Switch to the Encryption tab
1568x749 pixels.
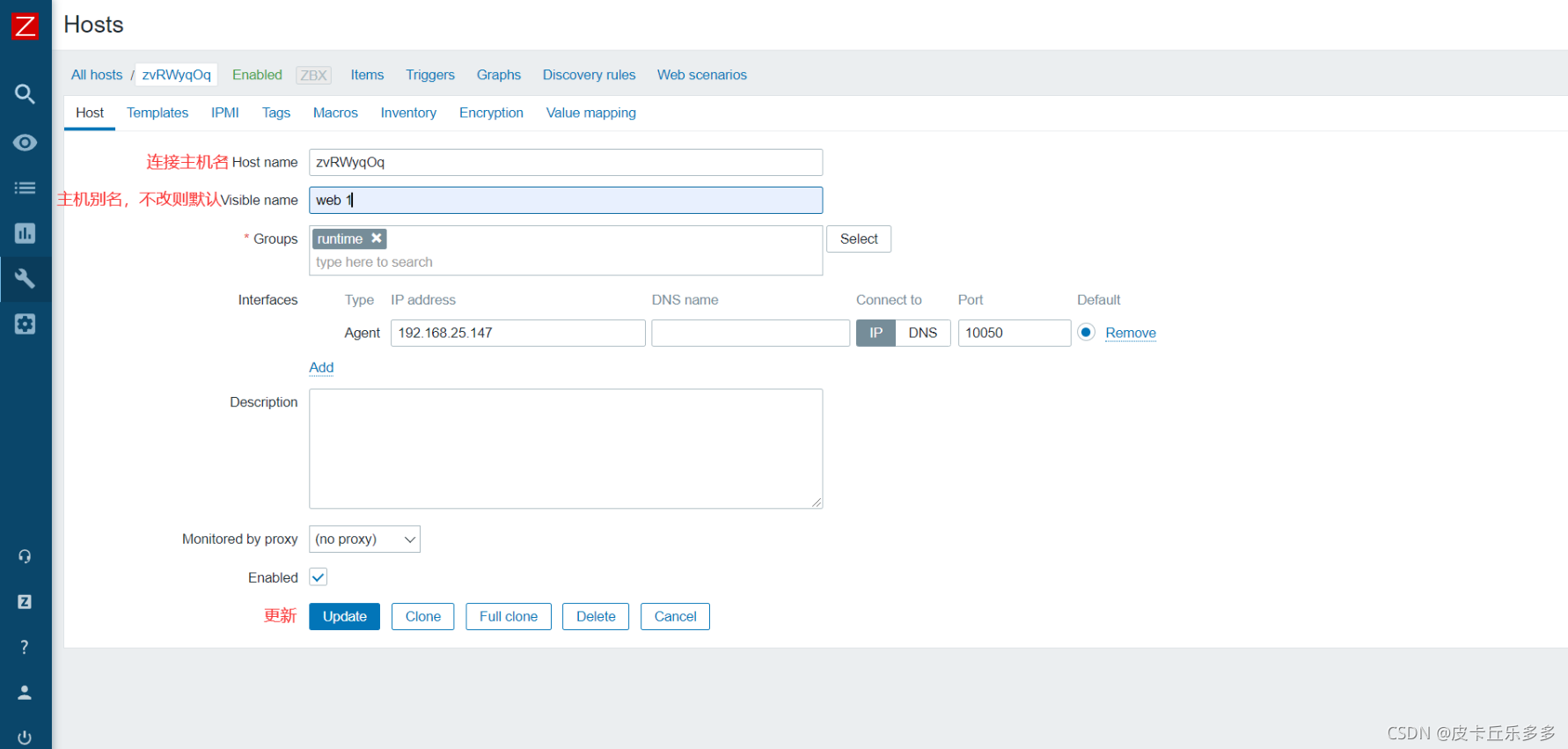[x=491, y=113]
